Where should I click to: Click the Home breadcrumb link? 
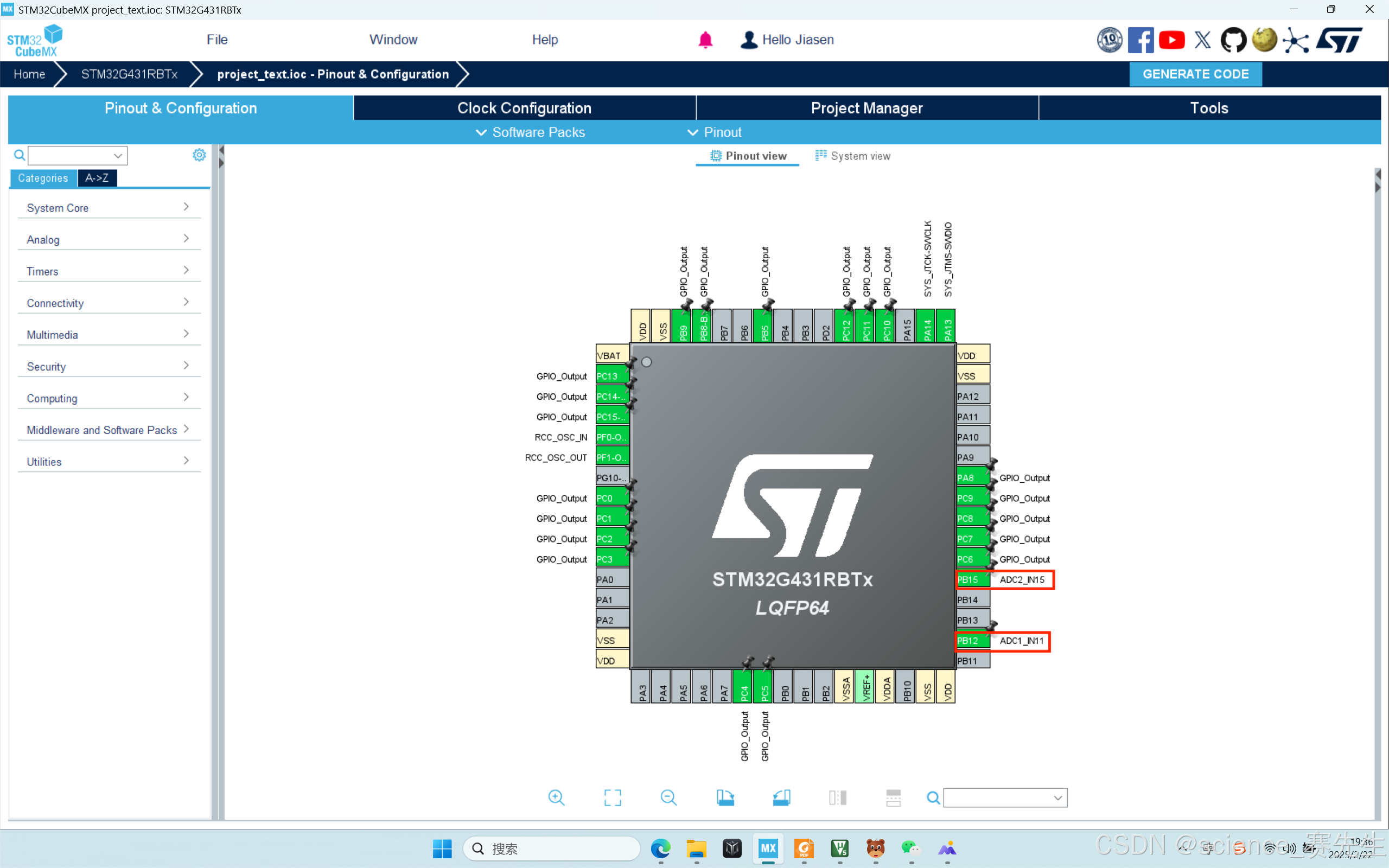pyautogui.click(x=29, y=74)
